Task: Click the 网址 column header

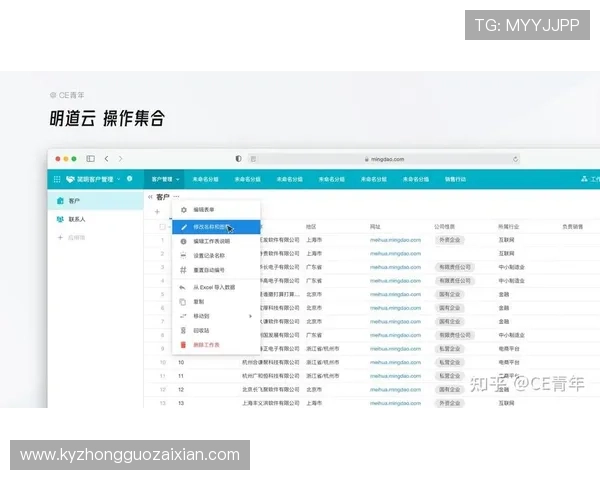Action: click(375, 227)
